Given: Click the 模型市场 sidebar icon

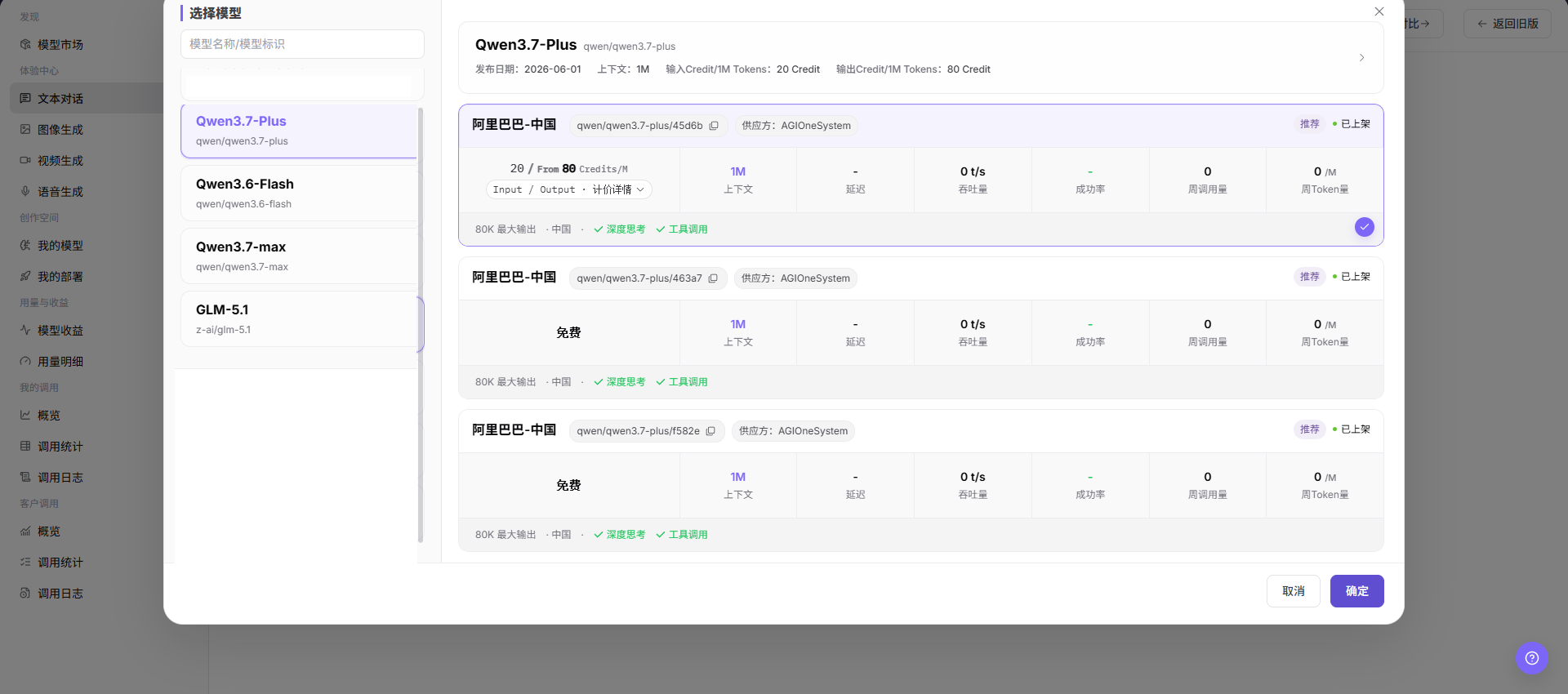Looking at the screenshot, I should point(25,45).
